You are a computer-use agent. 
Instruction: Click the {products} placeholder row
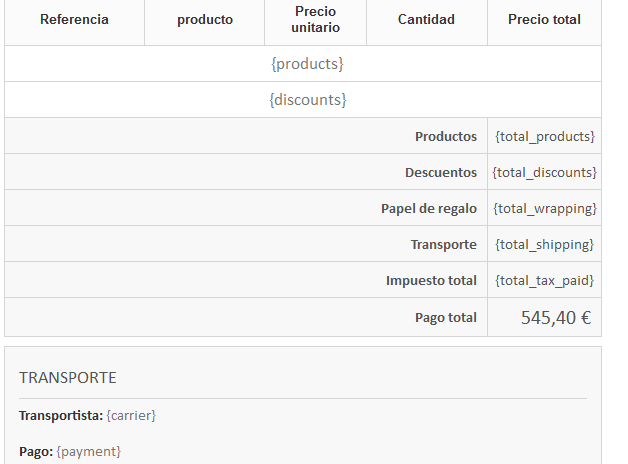point(307,64)
